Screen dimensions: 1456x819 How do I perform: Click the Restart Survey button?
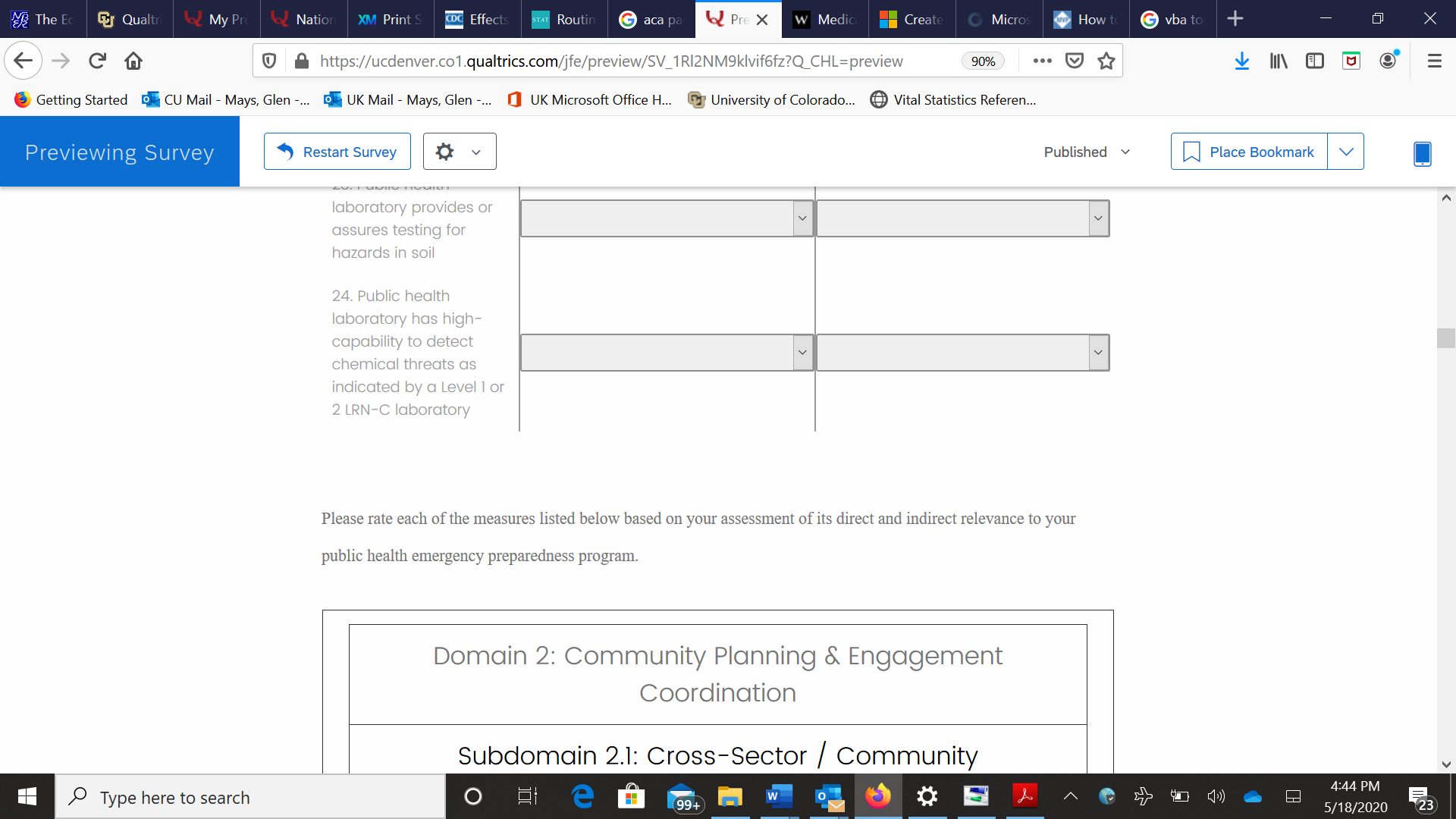pos(337,152)
